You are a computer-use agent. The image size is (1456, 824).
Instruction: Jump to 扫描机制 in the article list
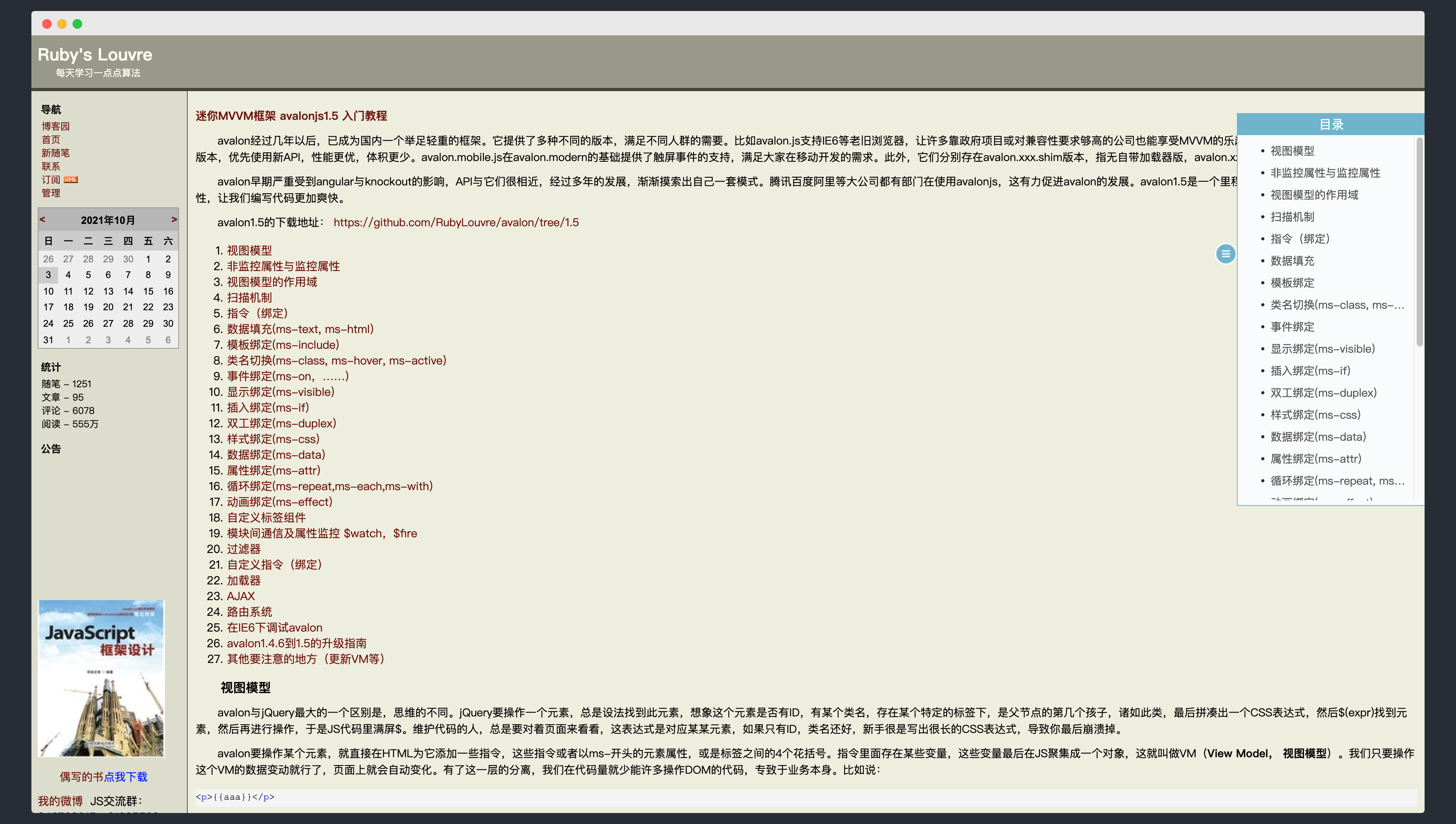(249, 298)
